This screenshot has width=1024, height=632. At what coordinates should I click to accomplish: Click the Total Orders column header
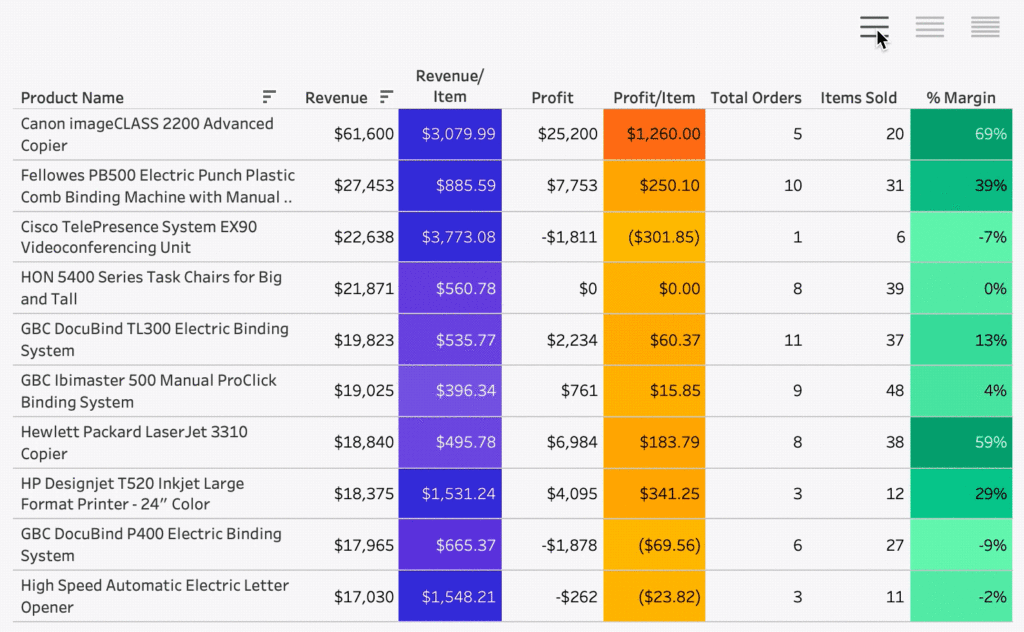point(756,98)
